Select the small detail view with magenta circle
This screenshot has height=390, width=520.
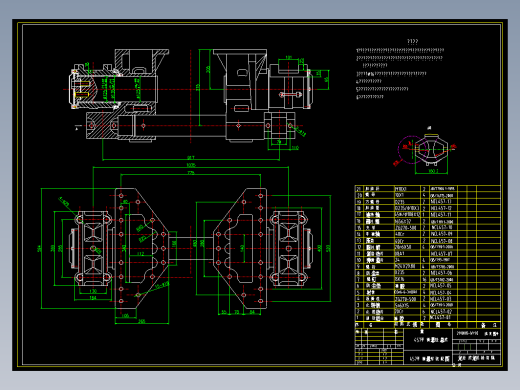pyautogui.click(x=424, y=151)
